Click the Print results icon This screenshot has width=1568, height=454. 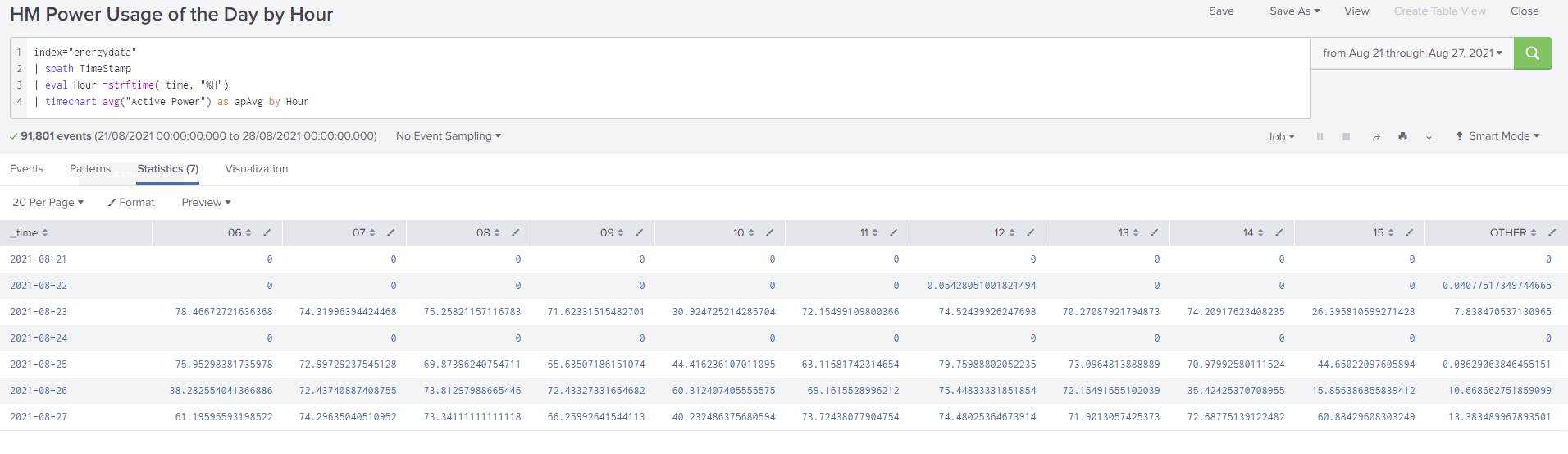pyautogui.click(x=1402, y=137)
